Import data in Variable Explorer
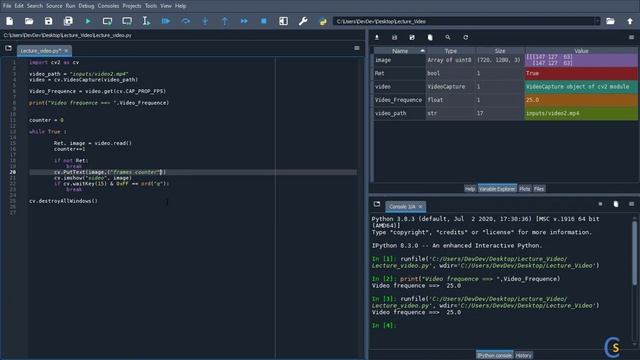The width and height of the screenshot is (640, 360). tap(377, 38)
